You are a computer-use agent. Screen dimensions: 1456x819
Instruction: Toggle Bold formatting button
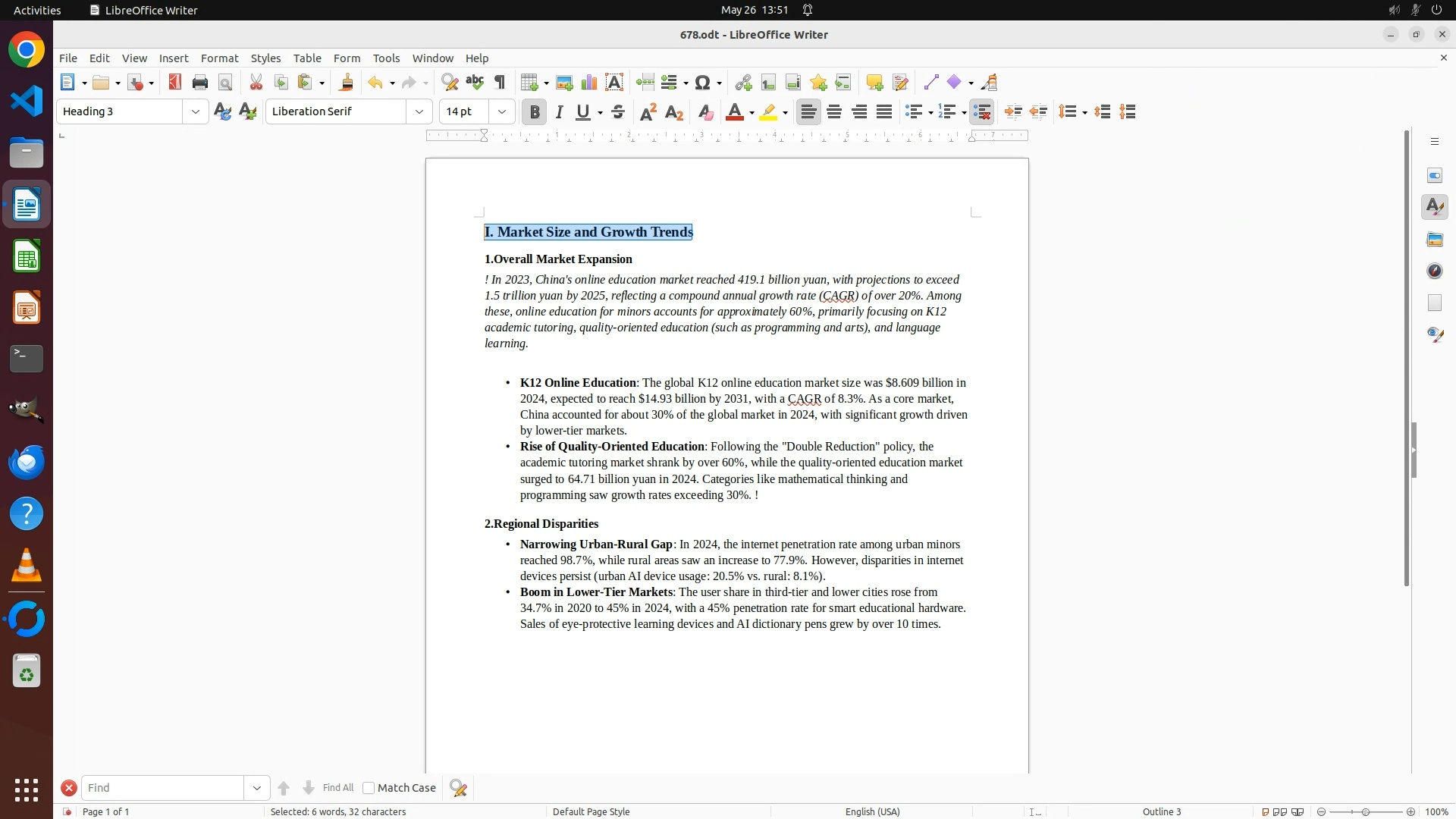click(x=535, y=112)
